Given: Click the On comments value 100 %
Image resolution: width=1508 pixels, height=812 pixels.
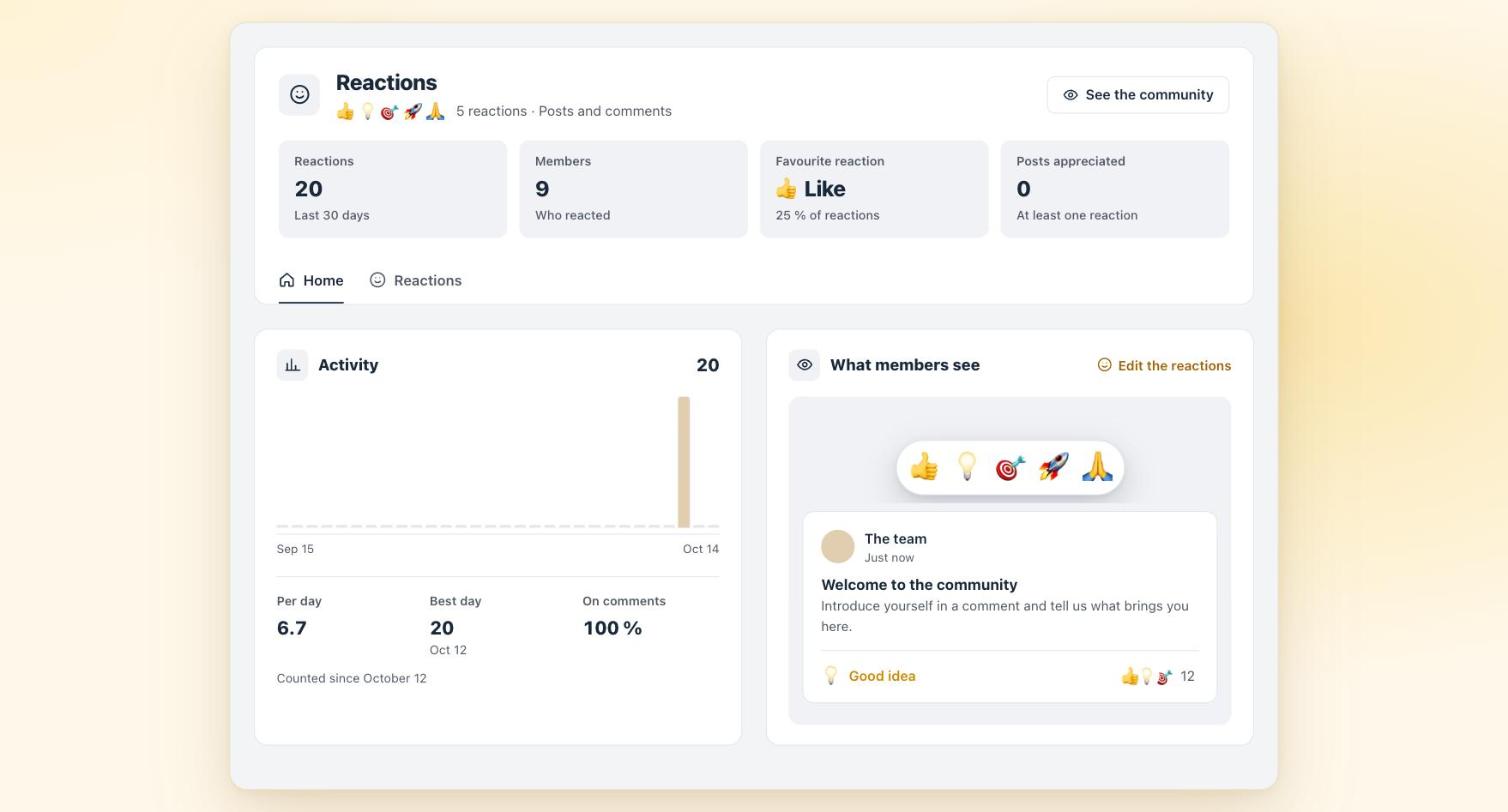Looking at the screenshot, I should [612, 629].
